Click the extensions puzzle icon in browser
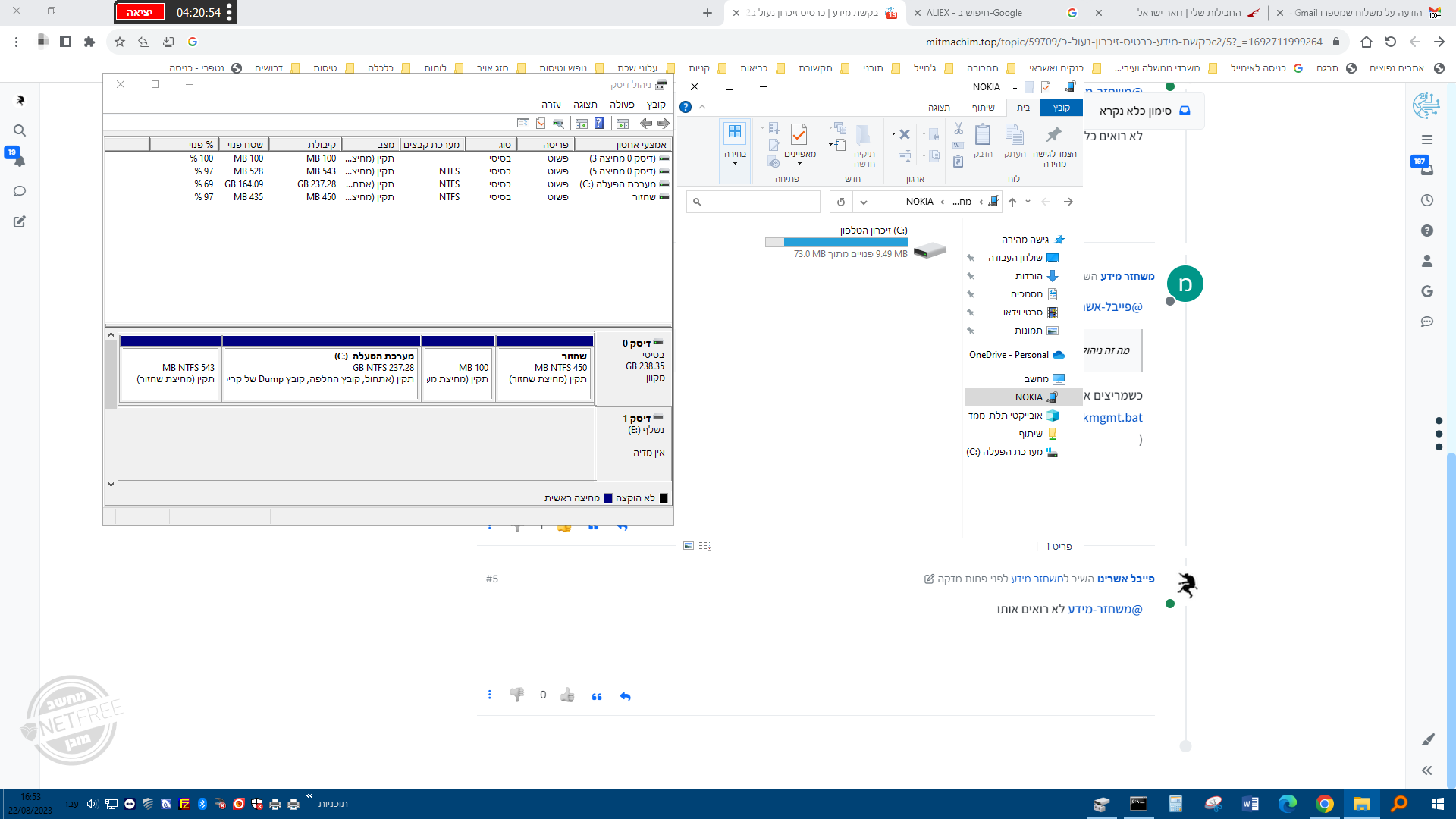1456x819 pixels. click(x=89, y=42)
